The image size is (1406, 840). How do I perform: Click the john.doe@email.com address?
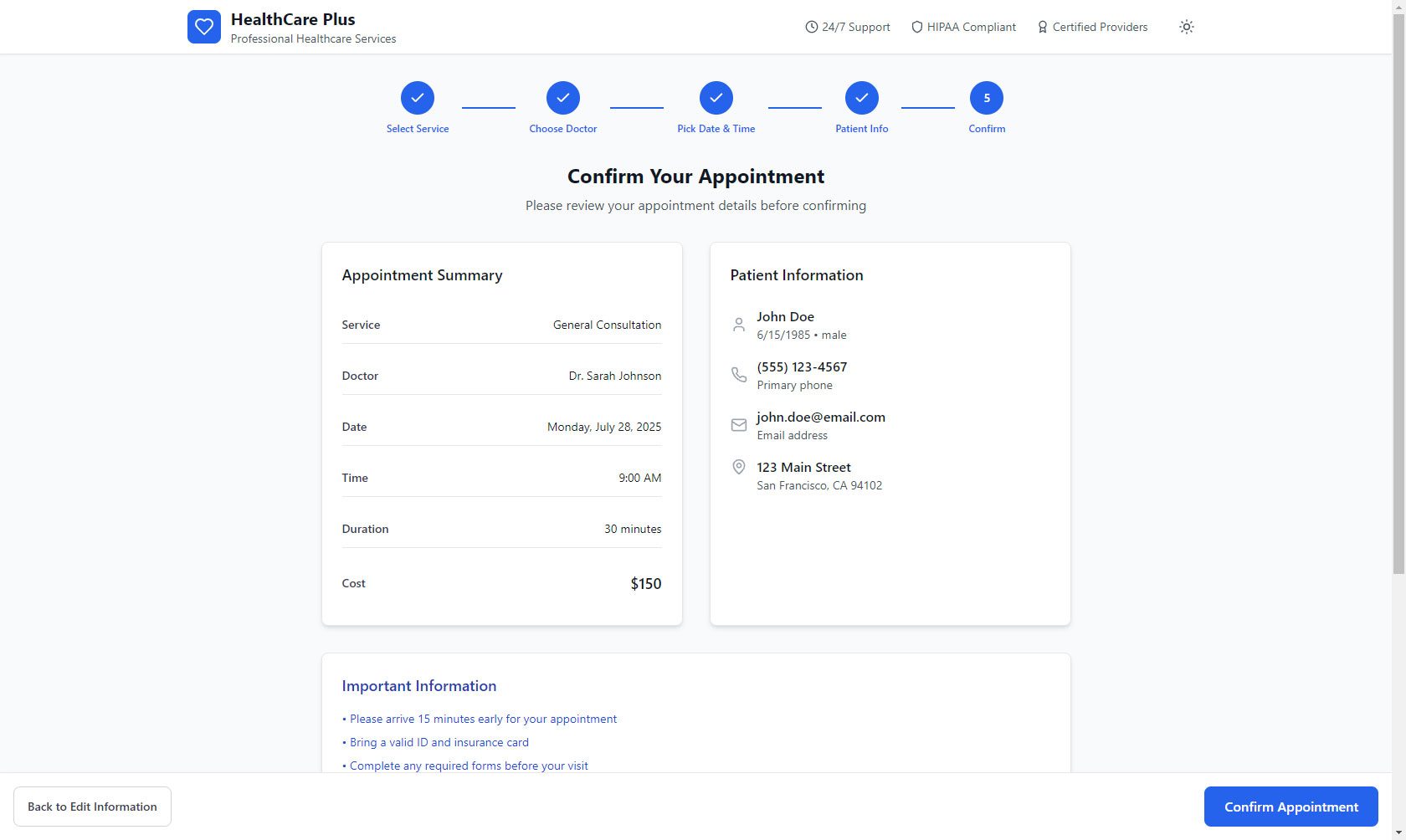tap(821, 417)
